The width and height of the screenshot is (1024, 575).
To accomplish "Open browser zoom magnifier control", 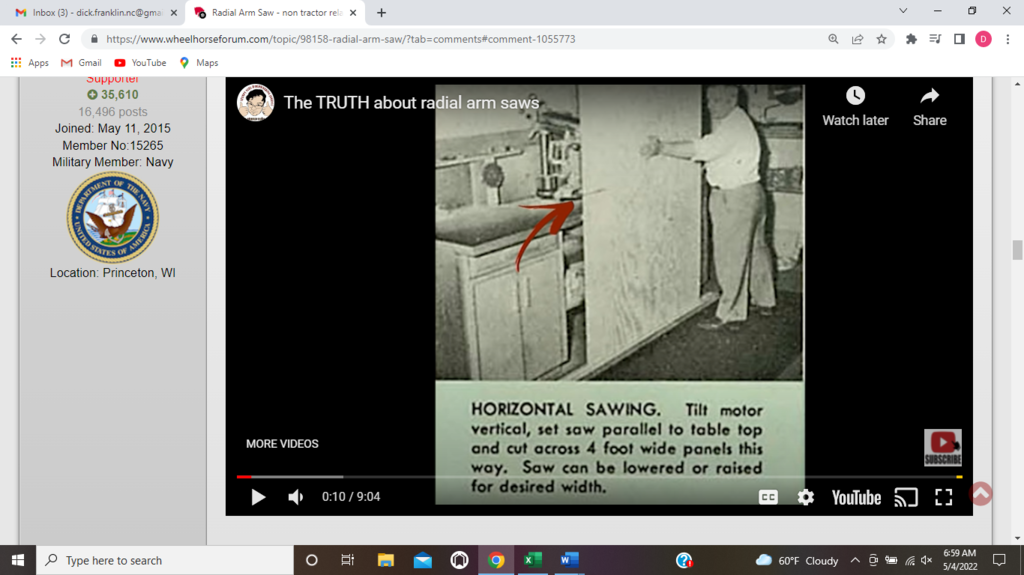I will (833, 39).
